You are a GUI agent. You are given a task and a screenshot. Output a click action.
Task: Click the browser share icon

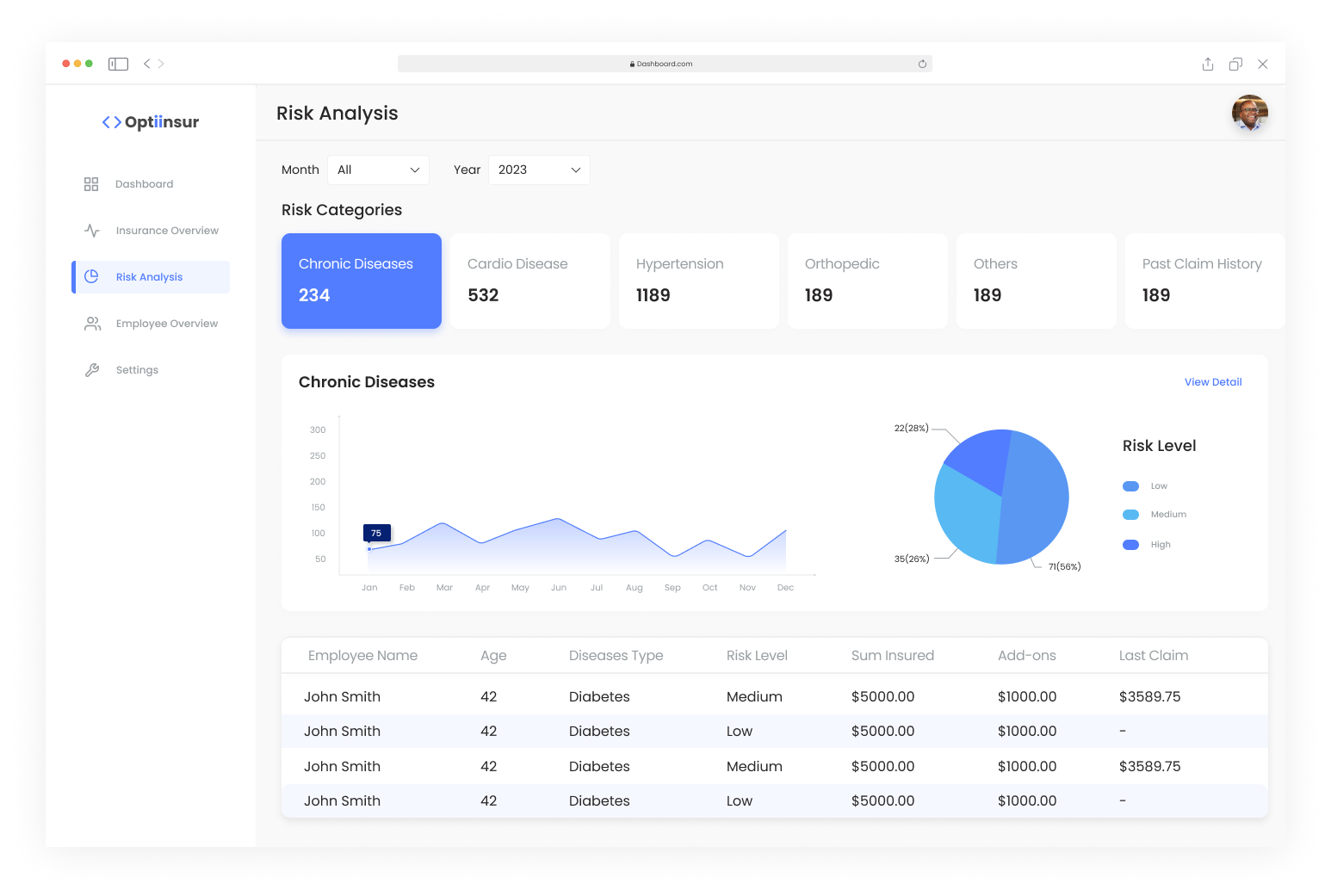(1208, 64)
